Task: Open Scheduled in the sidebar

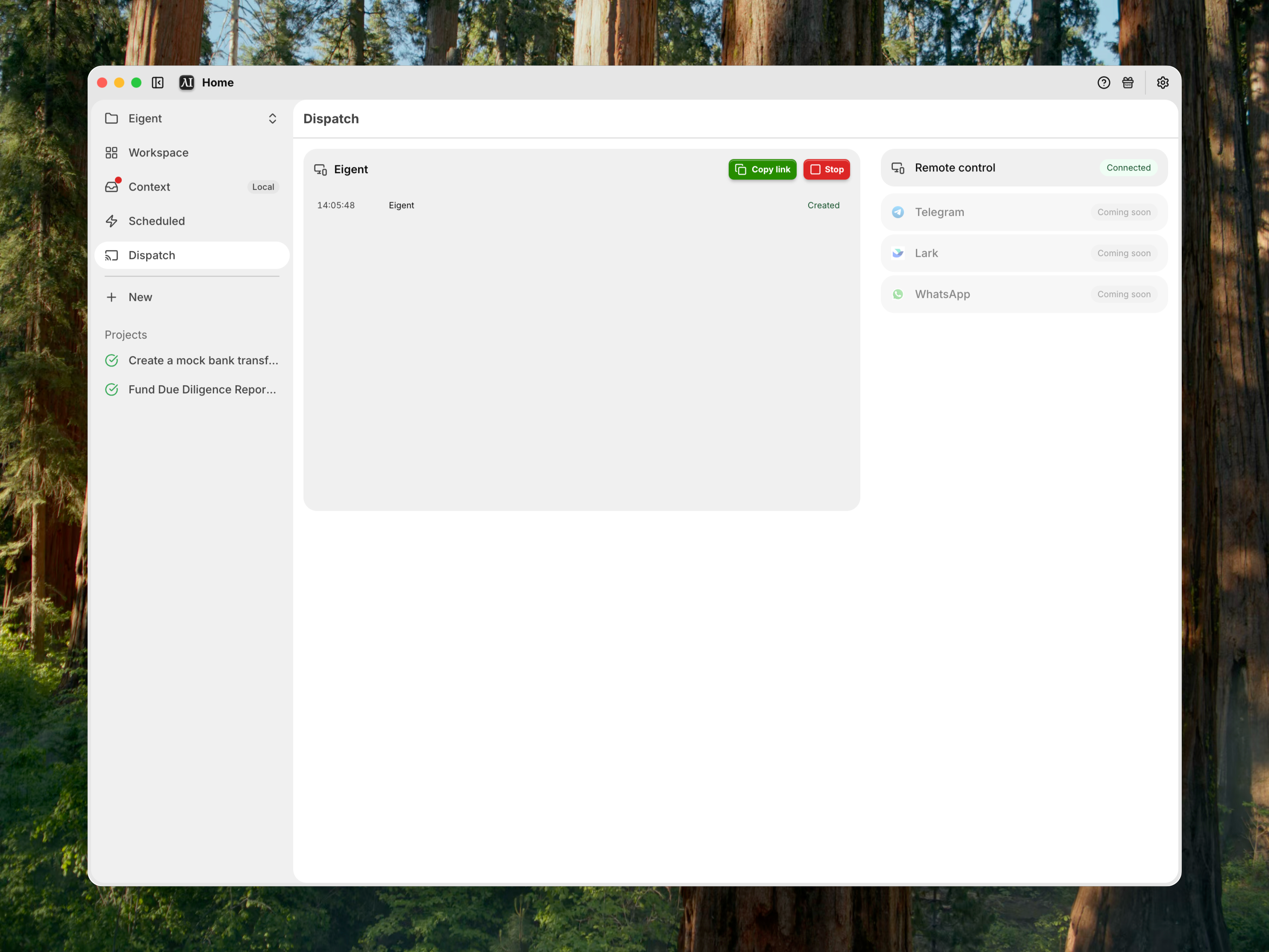Action: point(192,221)
